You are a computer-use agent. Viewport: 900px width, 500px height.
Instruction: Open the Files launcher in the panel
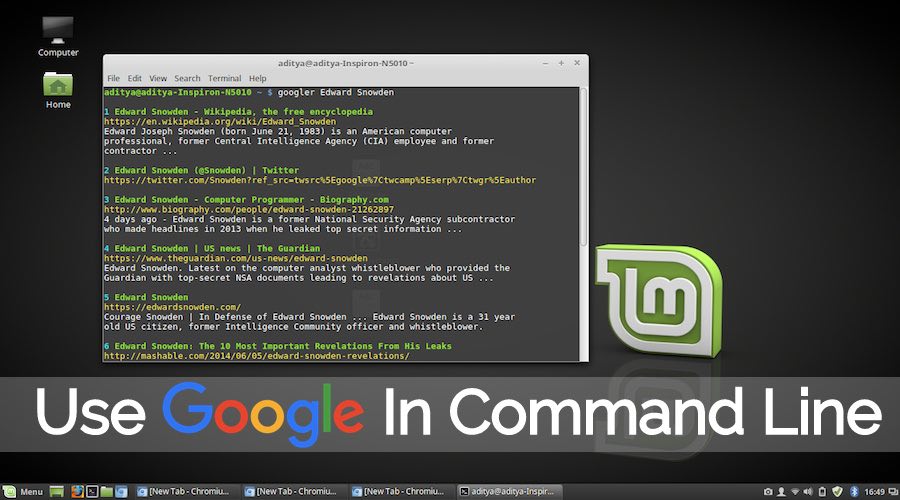(x=107, y=491)
